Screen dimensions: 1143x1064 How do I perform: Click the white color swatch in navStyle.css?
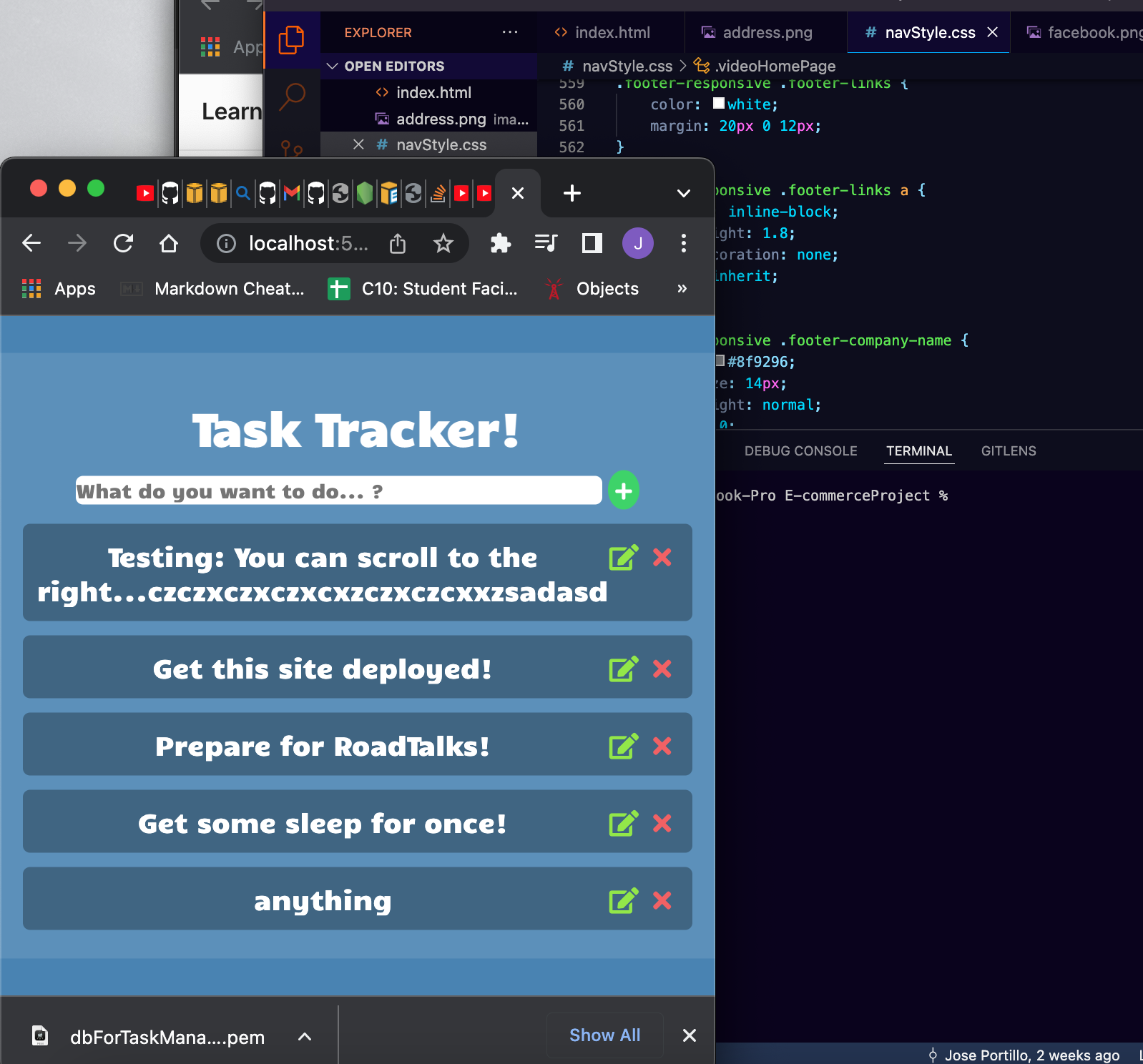pyautogui.click(x=719, y=104)
